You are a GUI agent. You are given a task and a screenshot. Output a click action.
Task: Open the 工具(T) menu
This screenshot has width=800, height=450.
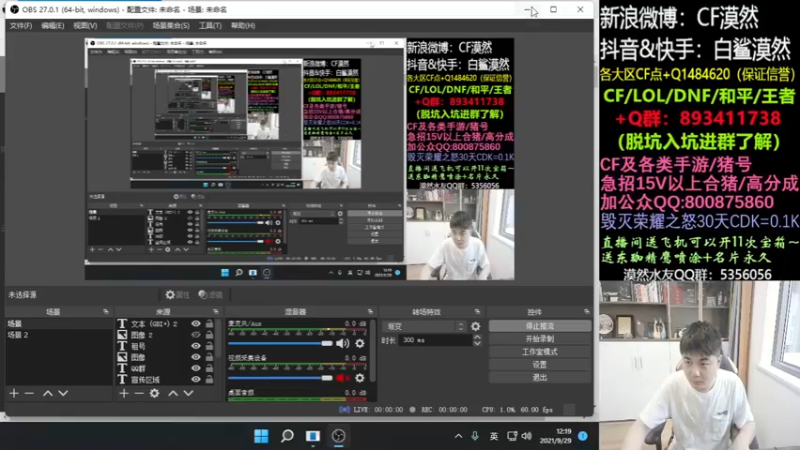point(210,26)
